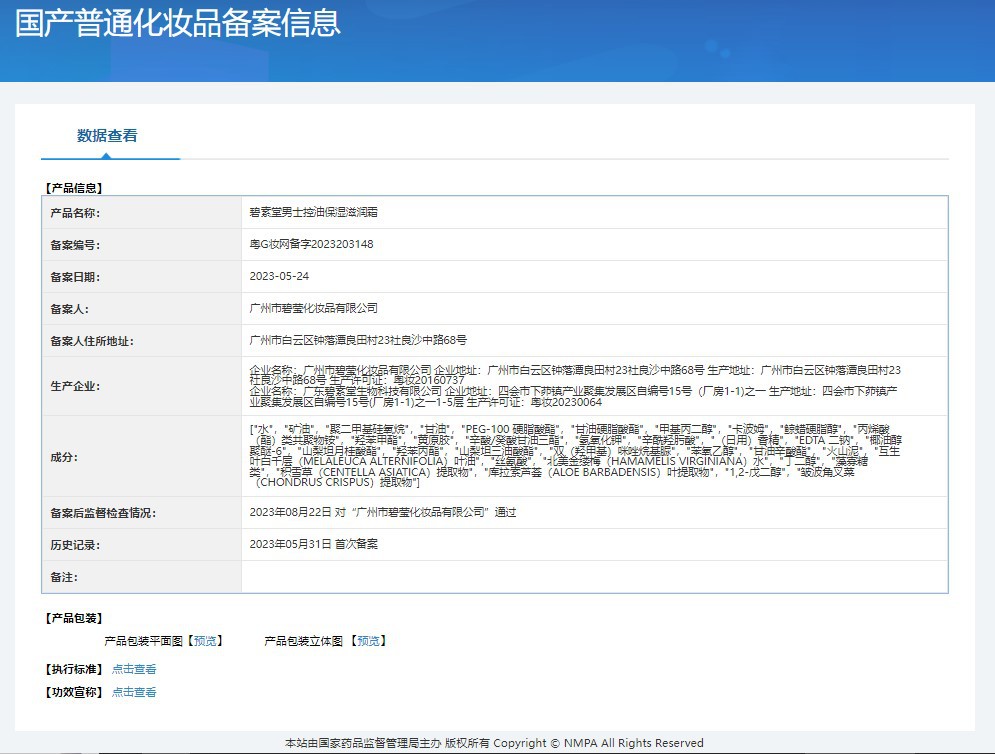
Task: Select the 2023年08月22日 inspection result text
Action: tap(383, 512)
